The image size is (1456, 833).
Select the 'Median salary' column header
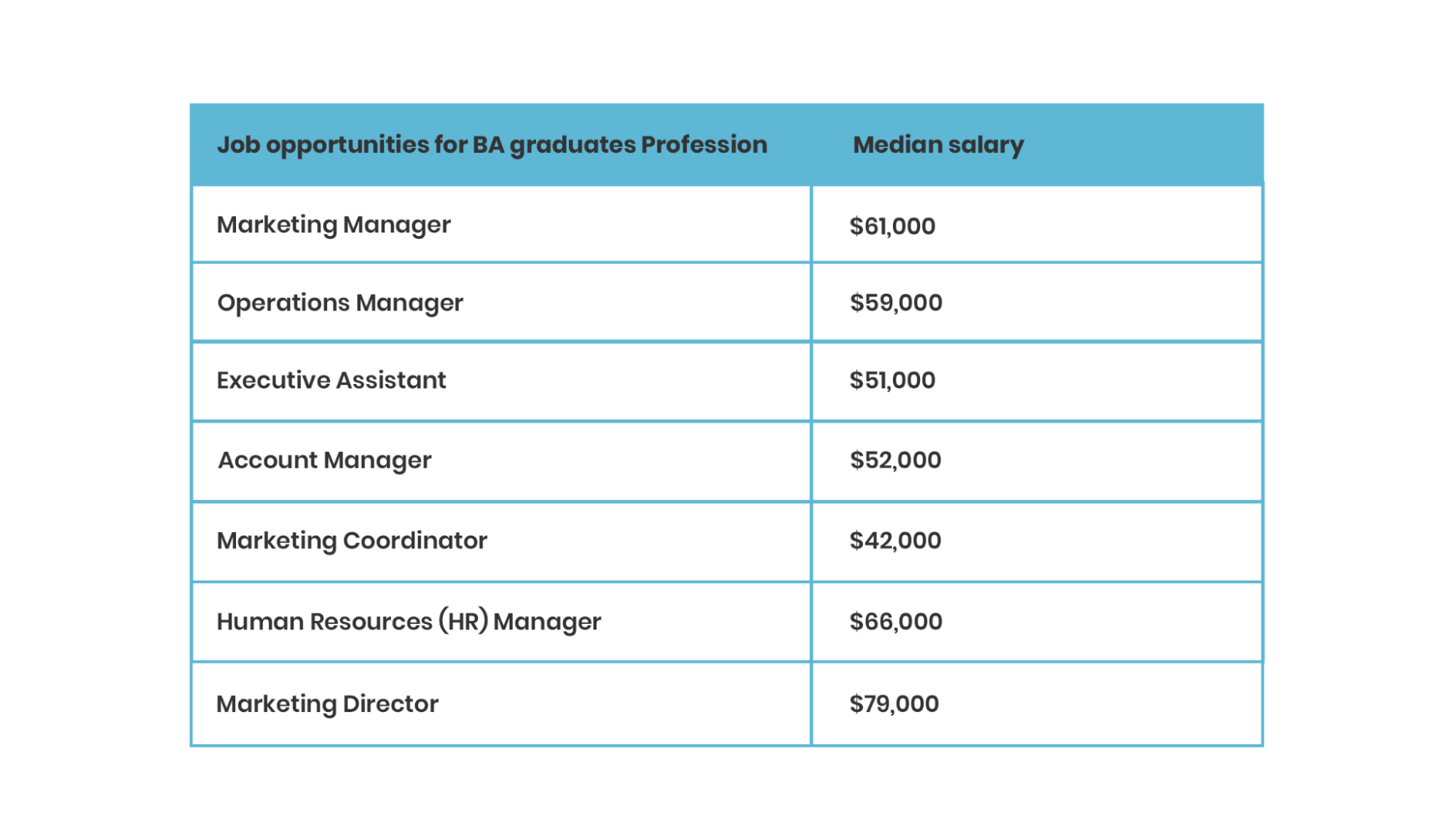(x=938, y=145)
